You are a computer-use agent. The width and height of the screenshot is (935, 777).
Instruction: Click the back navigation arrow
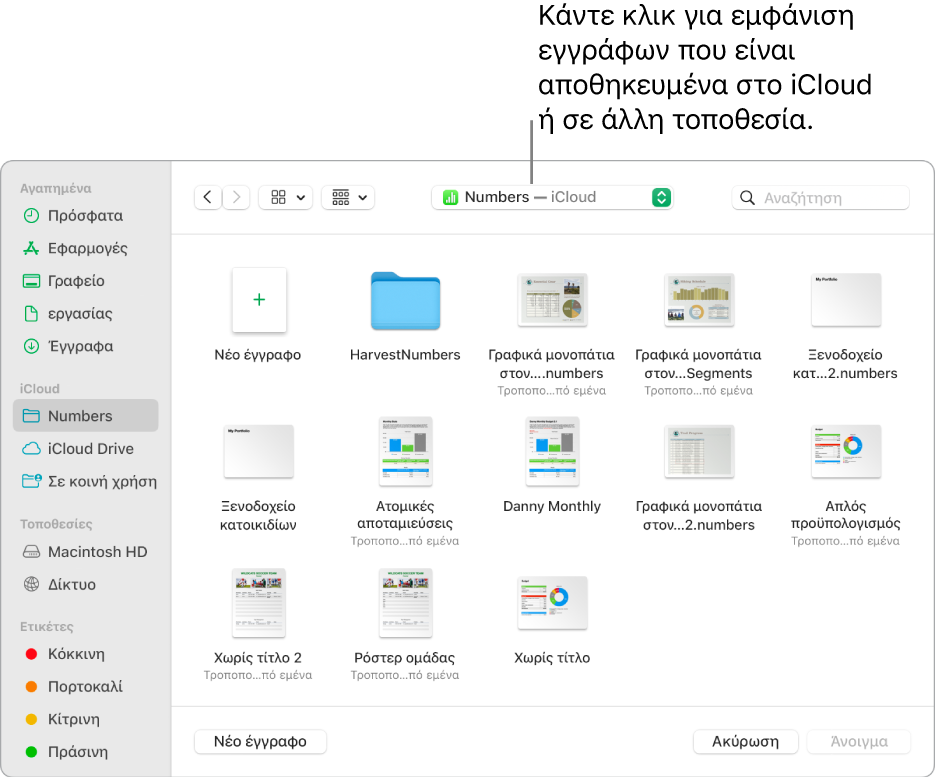pos(208,197)
